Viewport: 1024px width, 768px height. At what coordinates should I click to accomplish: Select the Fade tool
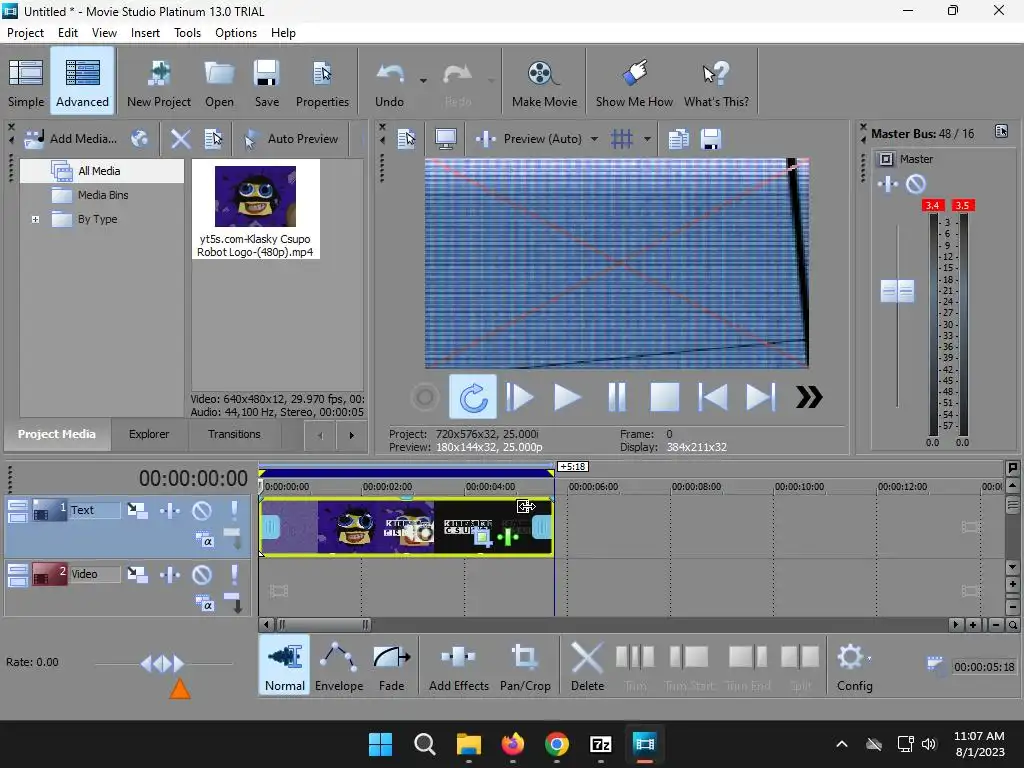pyautogui.click(x=391, y=665)
